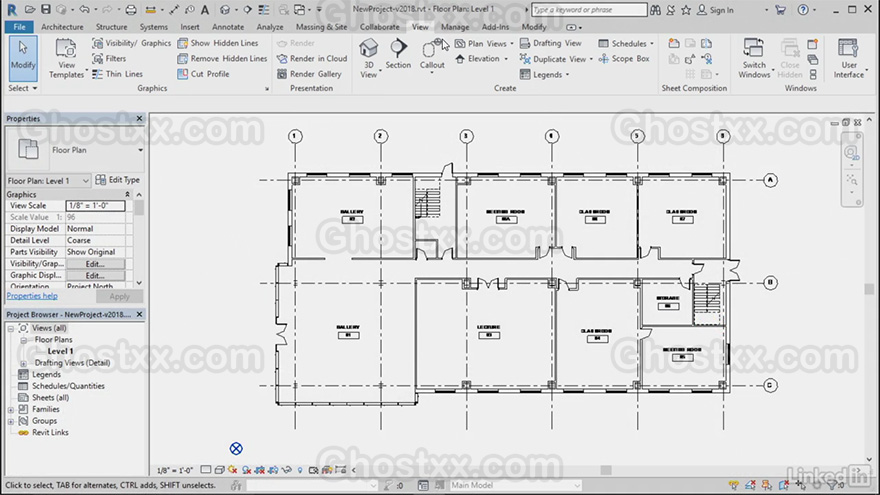Open the Architecture ribbon tab
The height and width of the screenshot is (495, 880).
(62, 27)
